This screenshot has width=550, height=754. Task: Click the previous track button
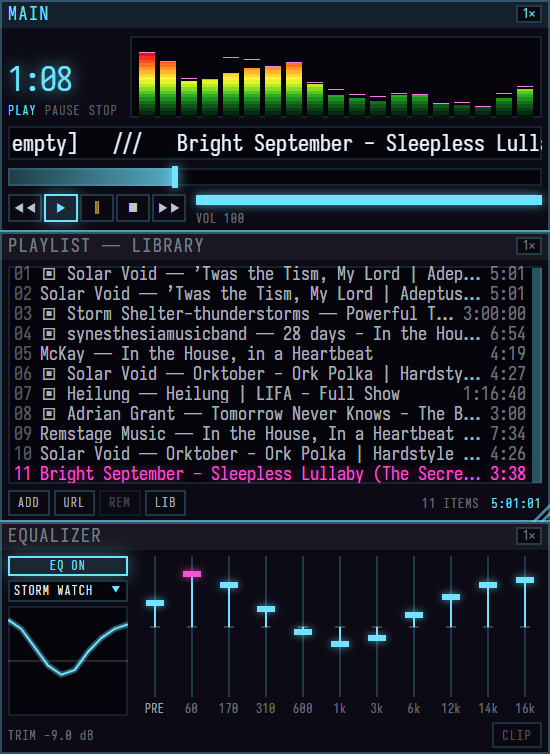[x=25, y=208]
